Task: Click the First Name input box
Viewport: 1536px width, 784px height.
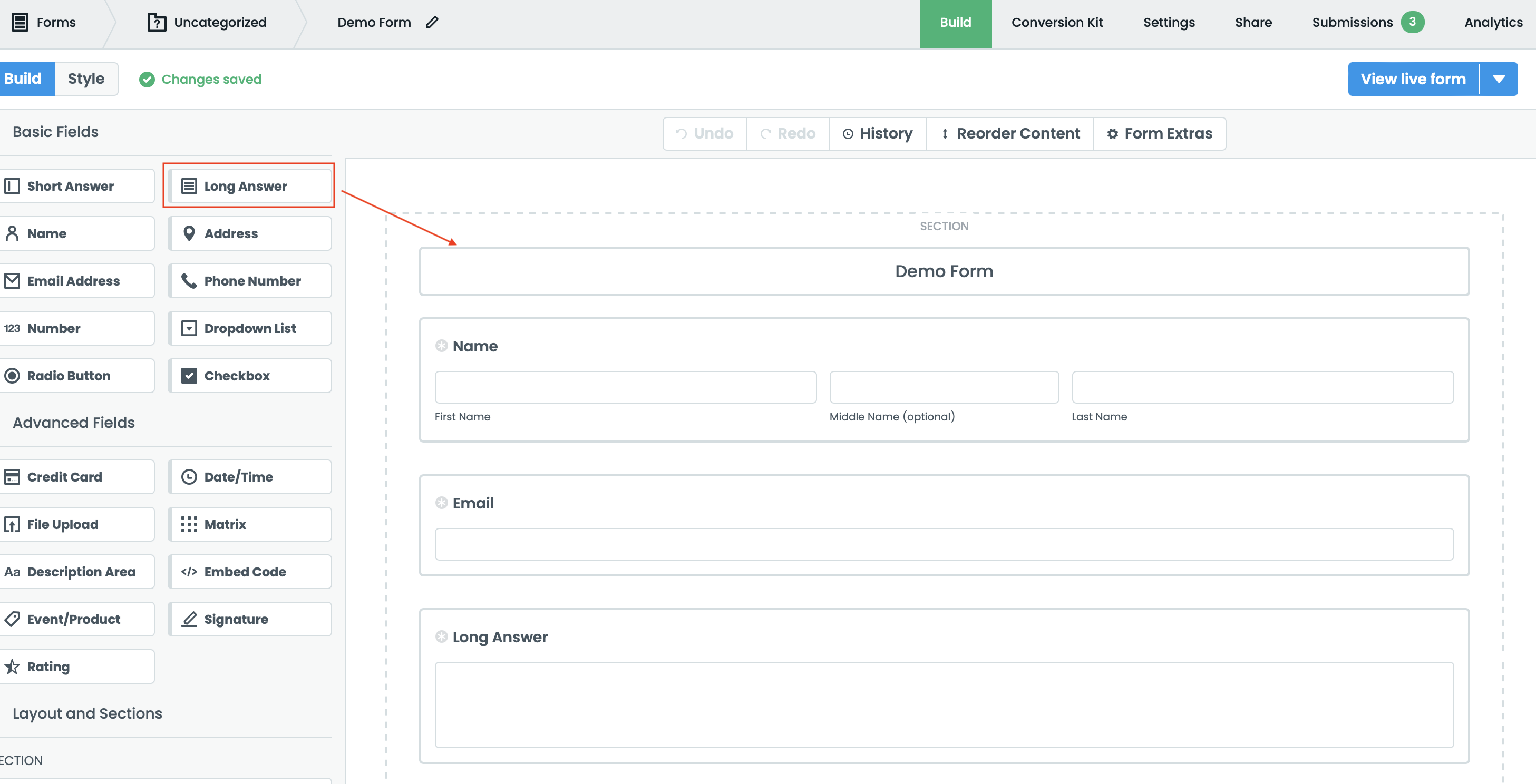Action: [625, 387]
